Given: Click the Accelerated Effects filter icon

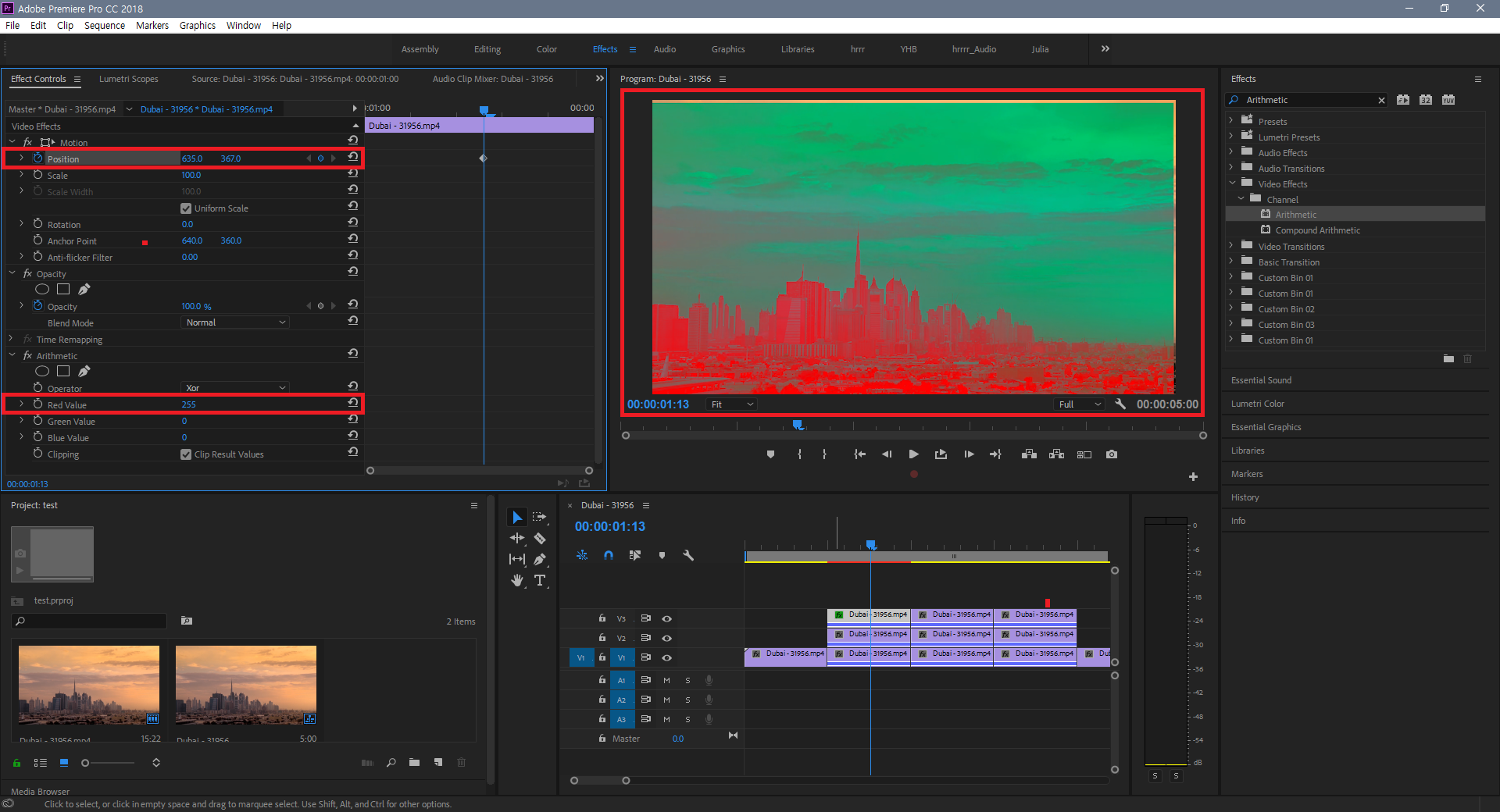Looking at the screenshot, I should click(x=1403, y=100).
